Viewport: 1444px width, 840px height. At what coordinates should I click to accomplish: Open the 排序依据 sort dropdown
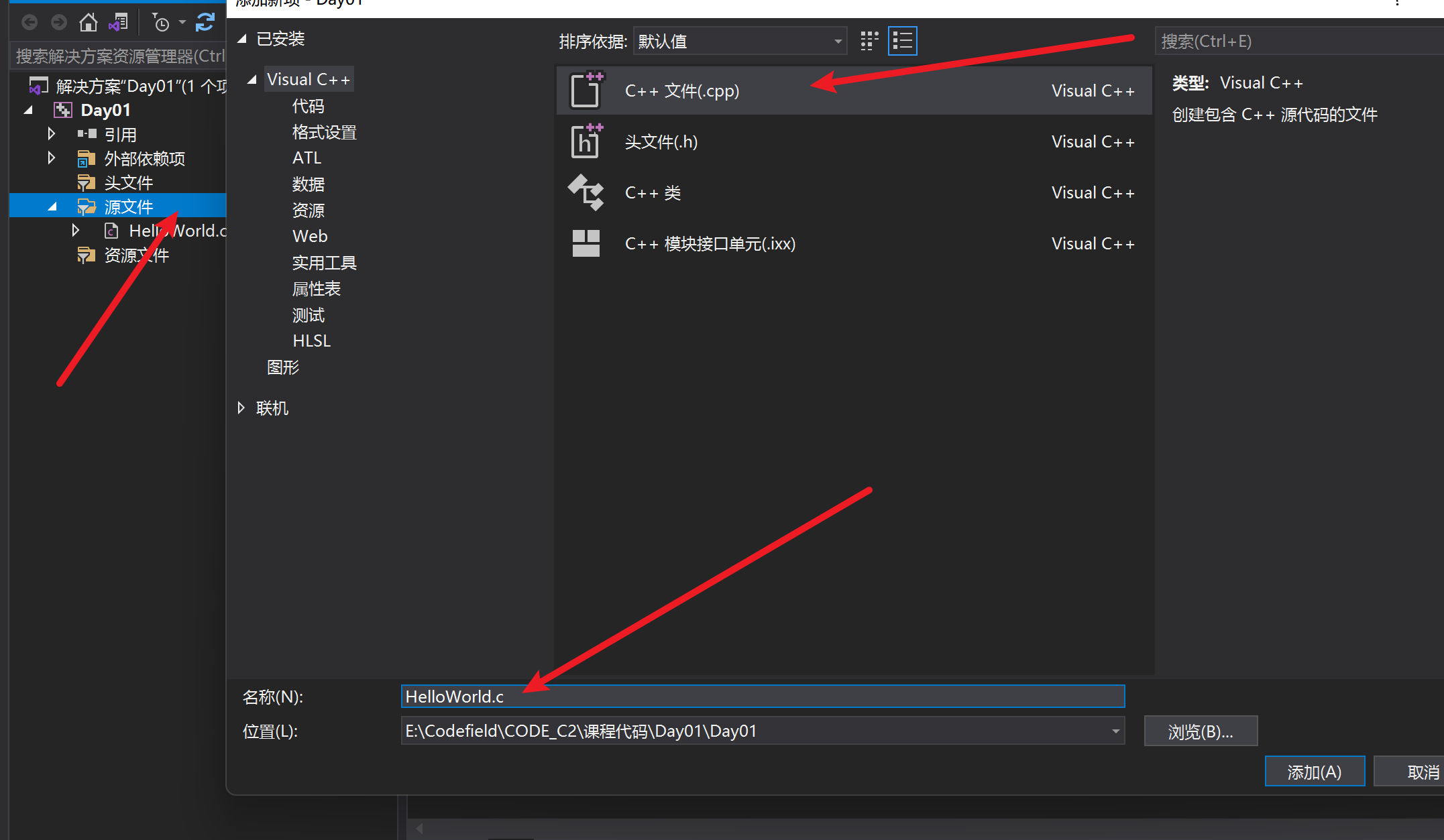coord(740,42)
